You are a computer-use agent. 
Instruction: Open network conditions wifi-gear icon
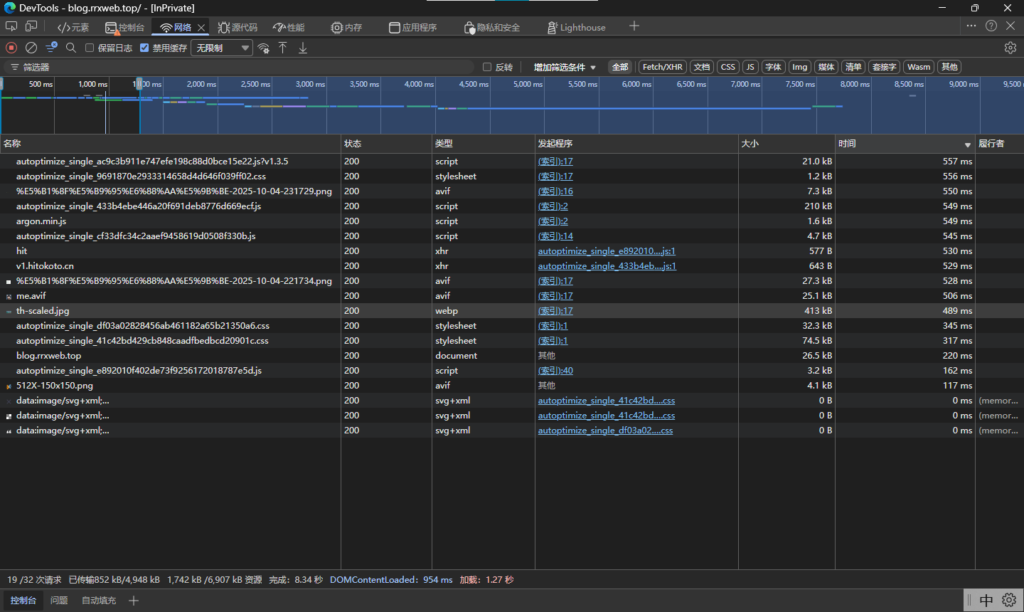(x=263, y=47)
